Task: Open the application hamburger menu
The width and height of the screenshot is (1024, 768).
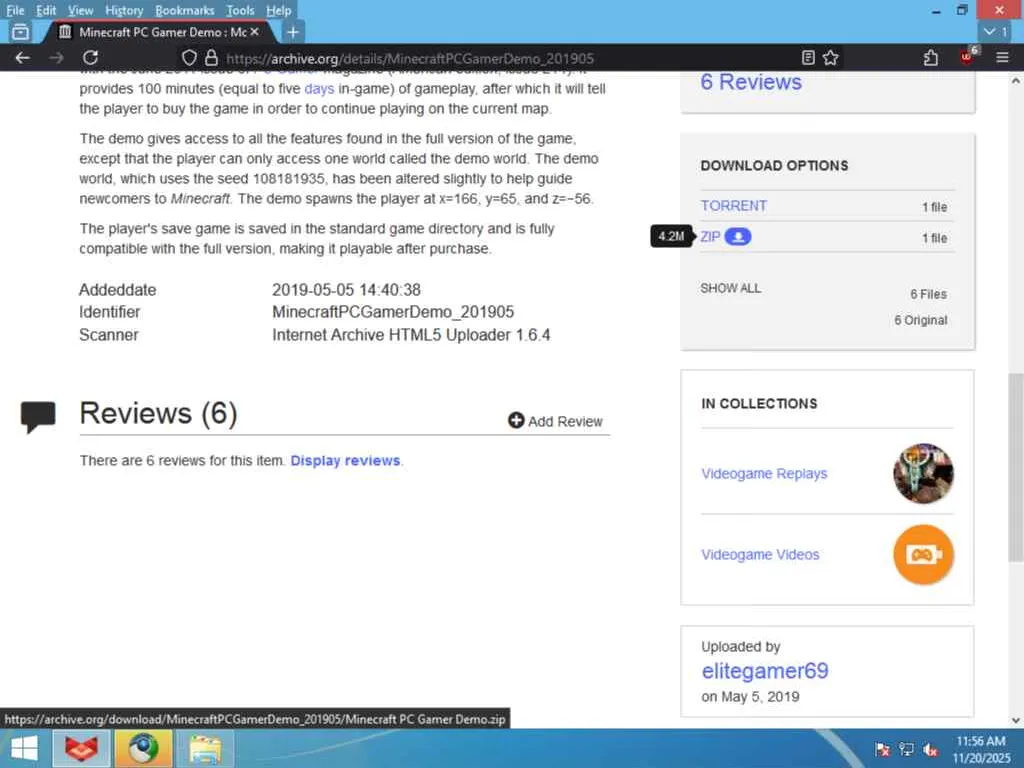Action: point(1002,58)
